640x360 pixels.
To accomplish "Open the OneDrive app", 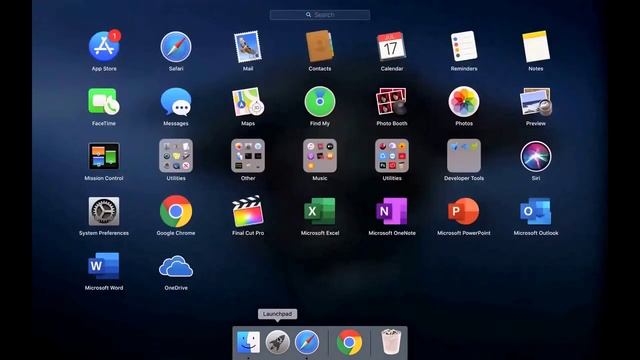I will pyautogui.click(x=176, y=266).
